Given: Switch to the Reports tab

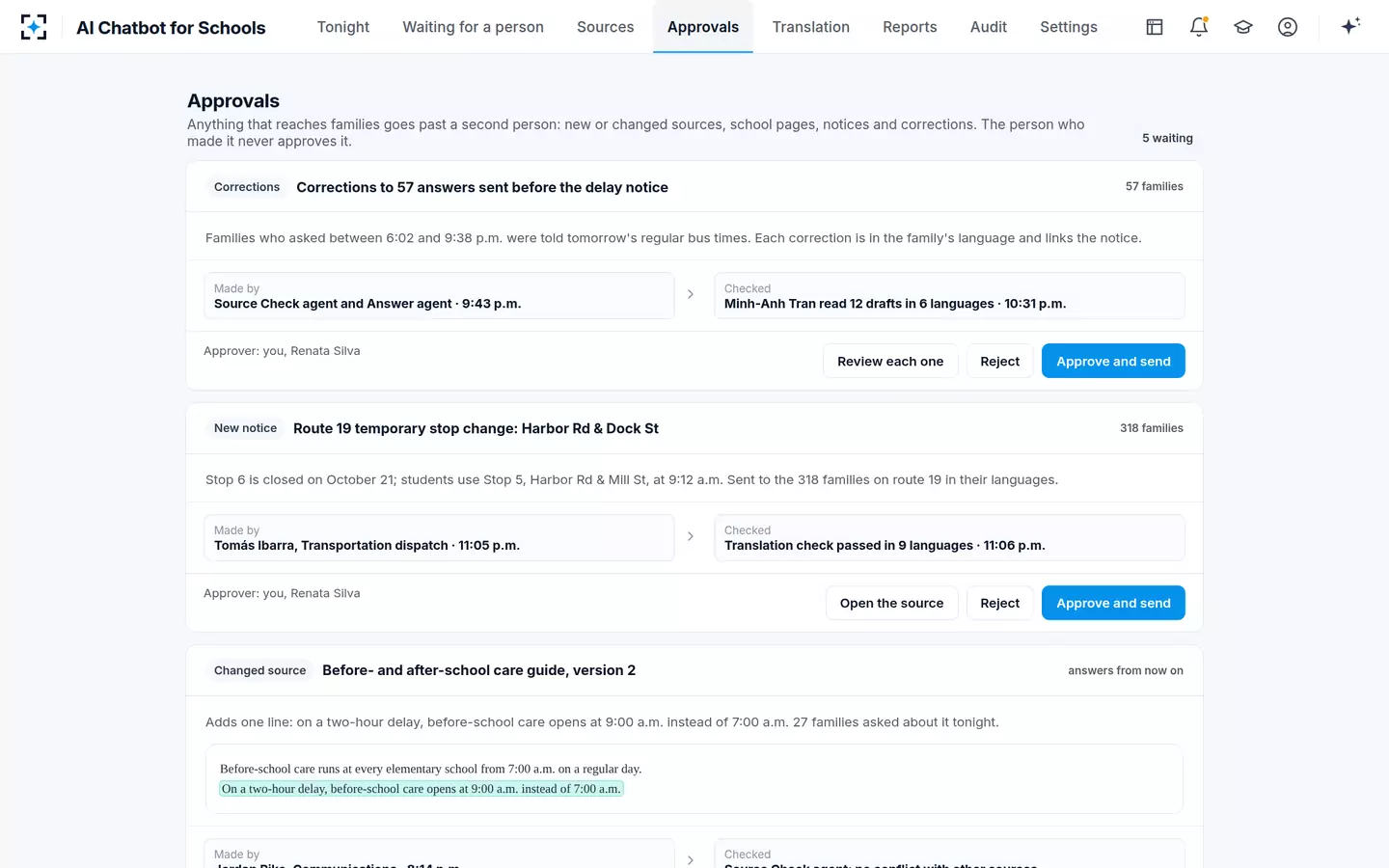Looking at the screenshot, I should [x=910, y=27].
